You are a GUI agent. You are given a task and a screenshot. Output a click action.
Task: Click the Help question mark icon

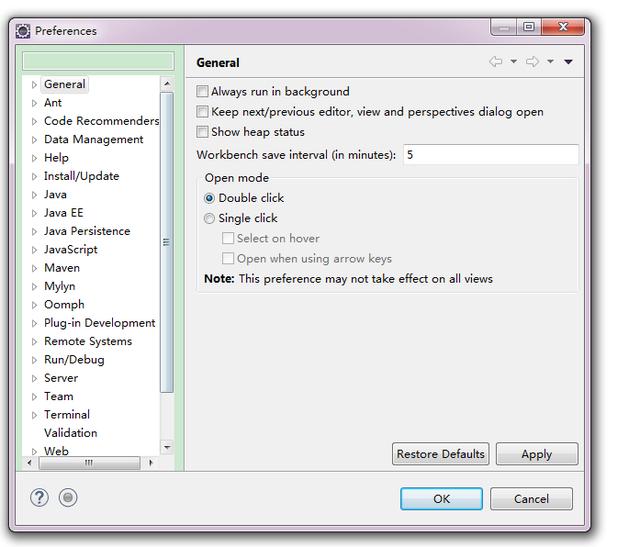coord(39,498)
